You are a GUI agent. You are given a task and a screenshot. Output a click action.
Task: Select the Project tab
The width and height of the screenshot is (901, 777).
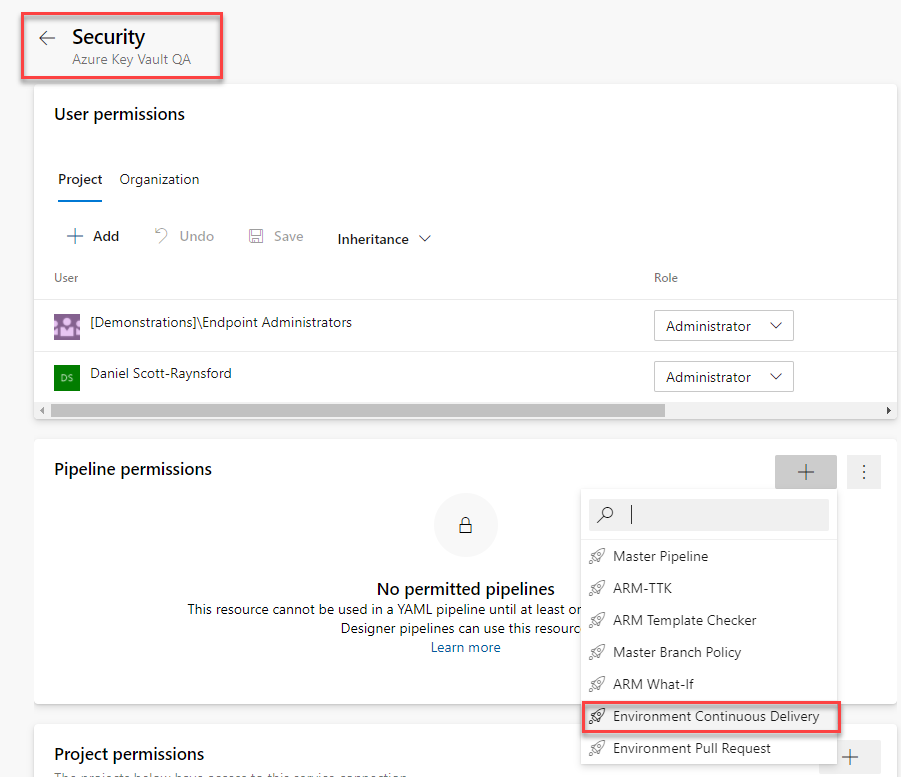(x=80, y=179)
